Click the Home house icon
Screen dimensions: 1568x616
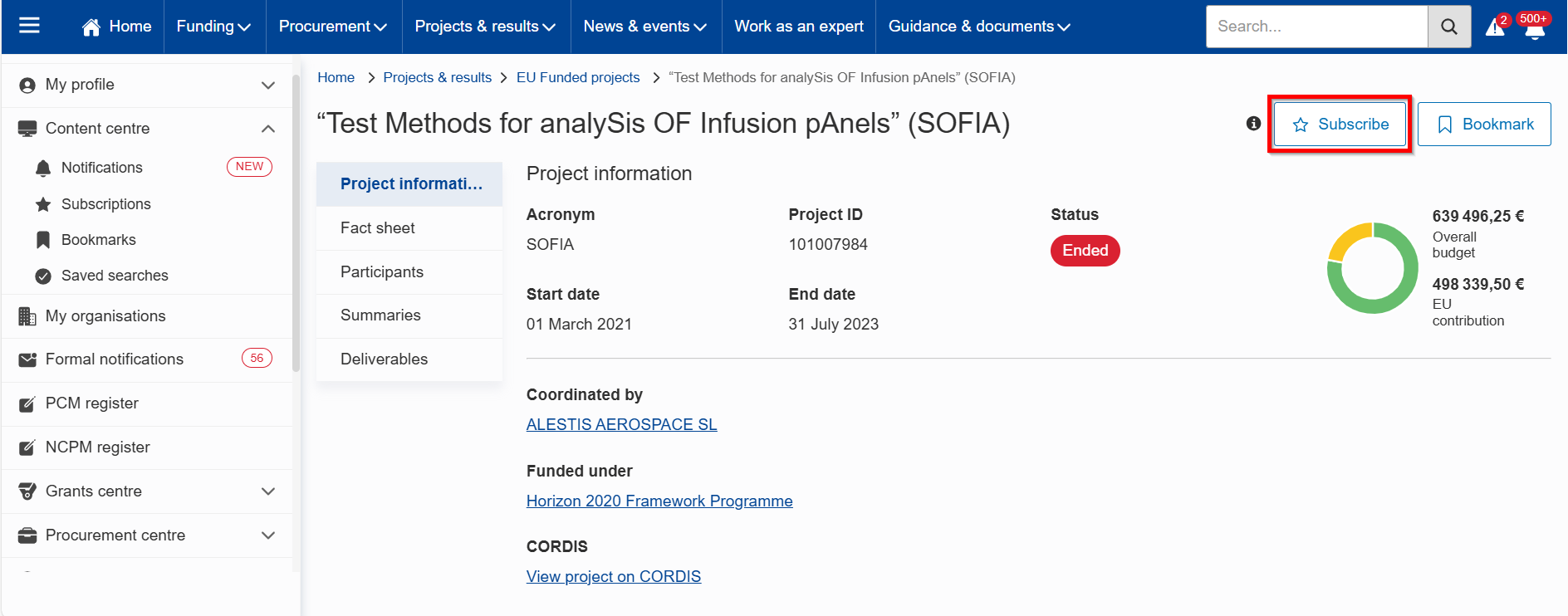pos(91,27)
